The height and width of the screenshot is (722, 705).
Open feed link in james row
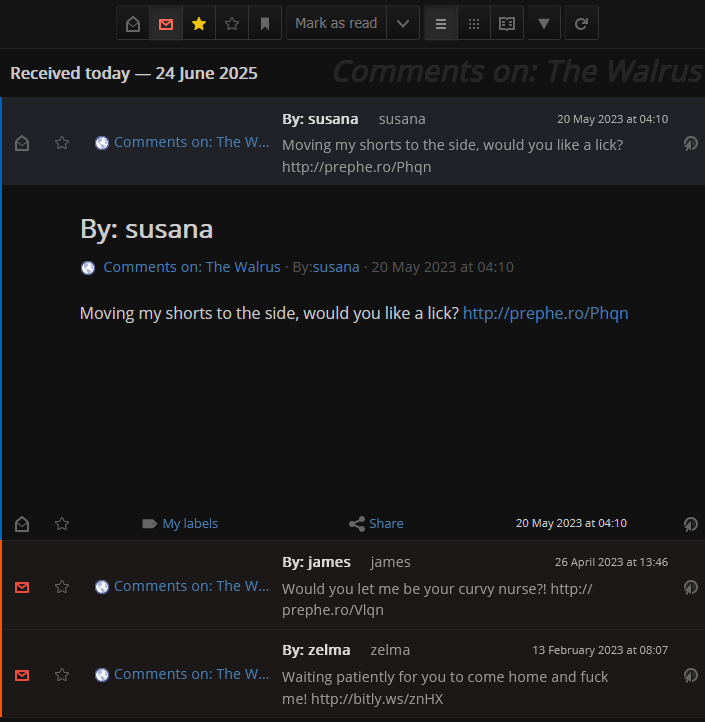(191, 586)
